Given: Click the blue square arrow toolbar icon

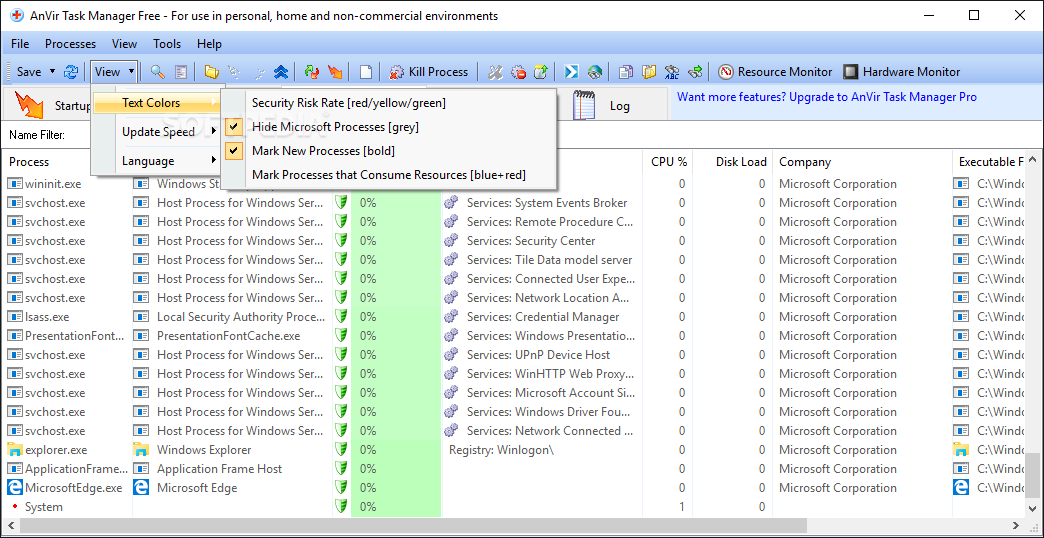Looking at the screenshot, I should click(x=571, y=72).
